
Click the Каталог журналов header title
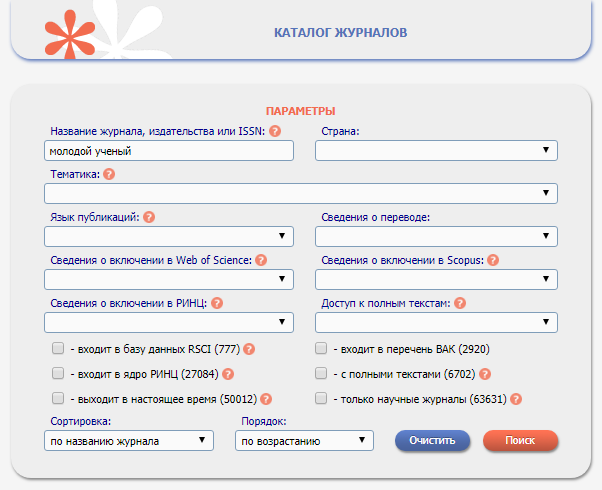pyautogui.click(x=340, y=32)
